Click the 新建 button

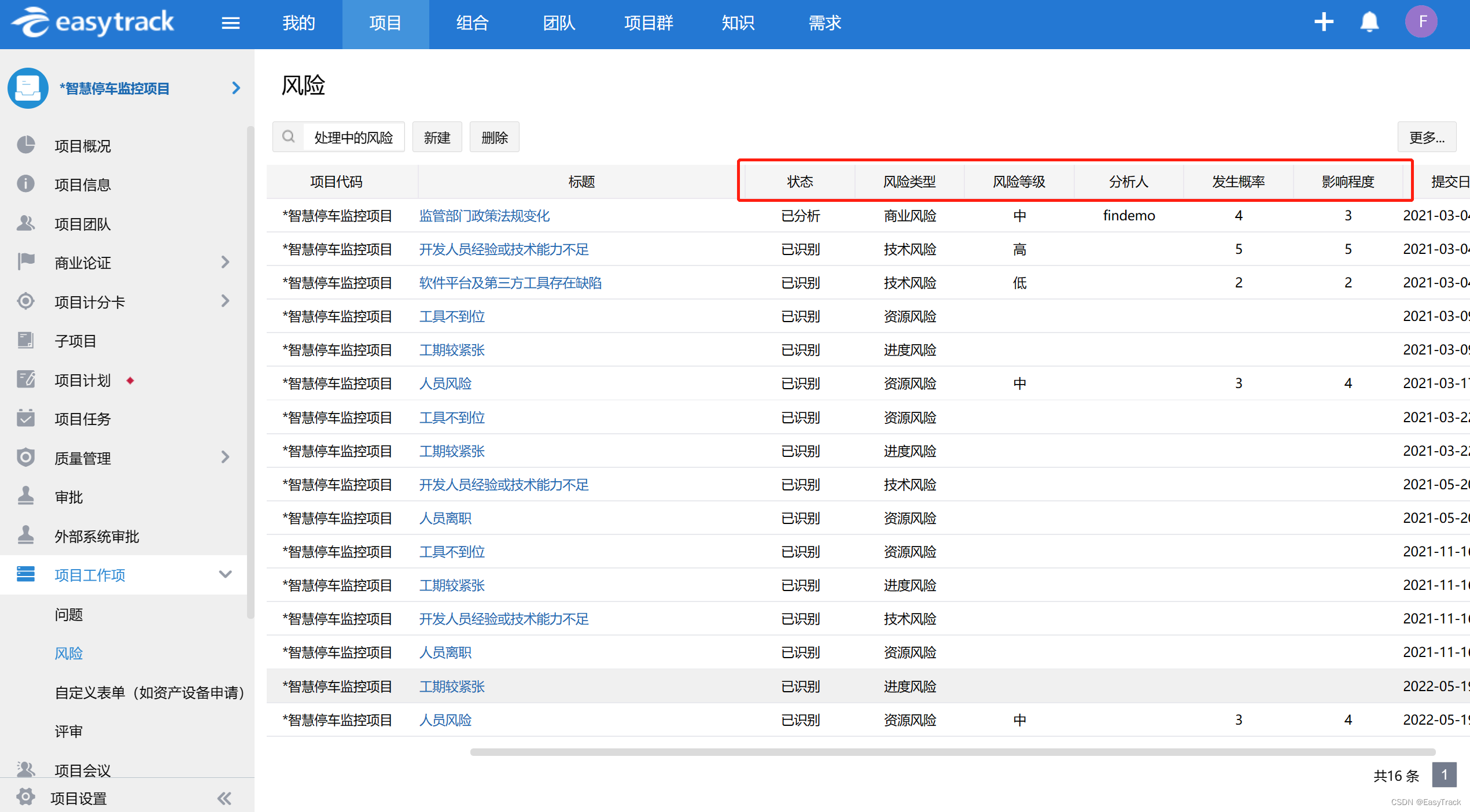pyautogui.click(x=437, y=137)
